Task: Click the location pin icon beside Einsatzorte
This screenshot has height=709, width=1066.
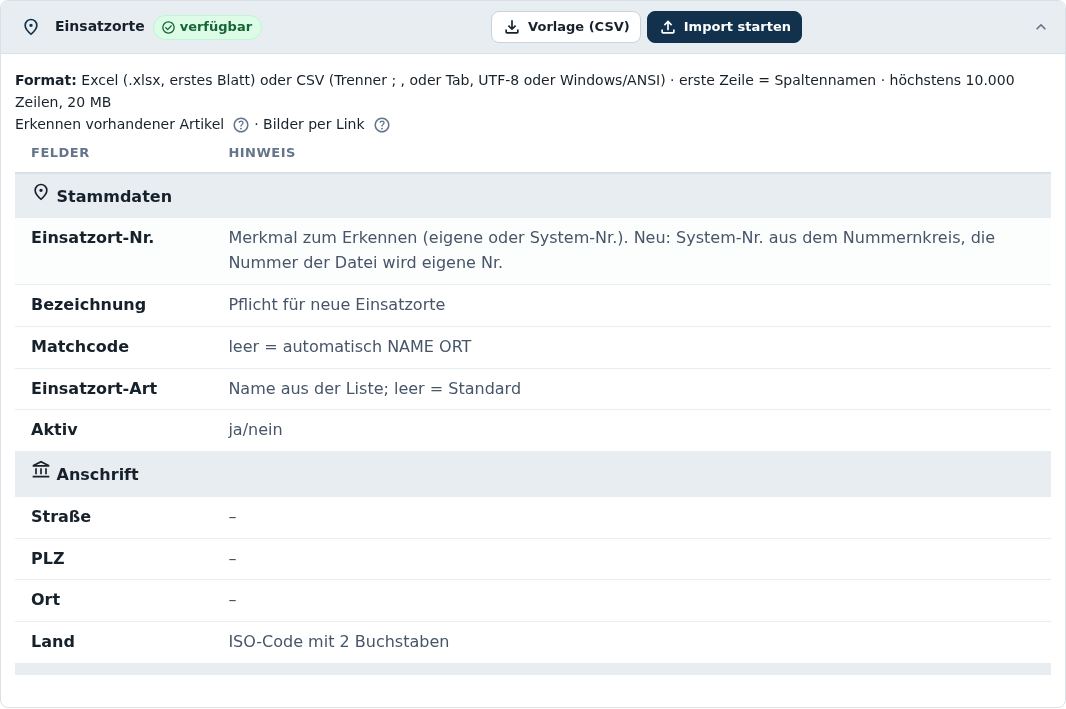Action: (x=31, y=27)
